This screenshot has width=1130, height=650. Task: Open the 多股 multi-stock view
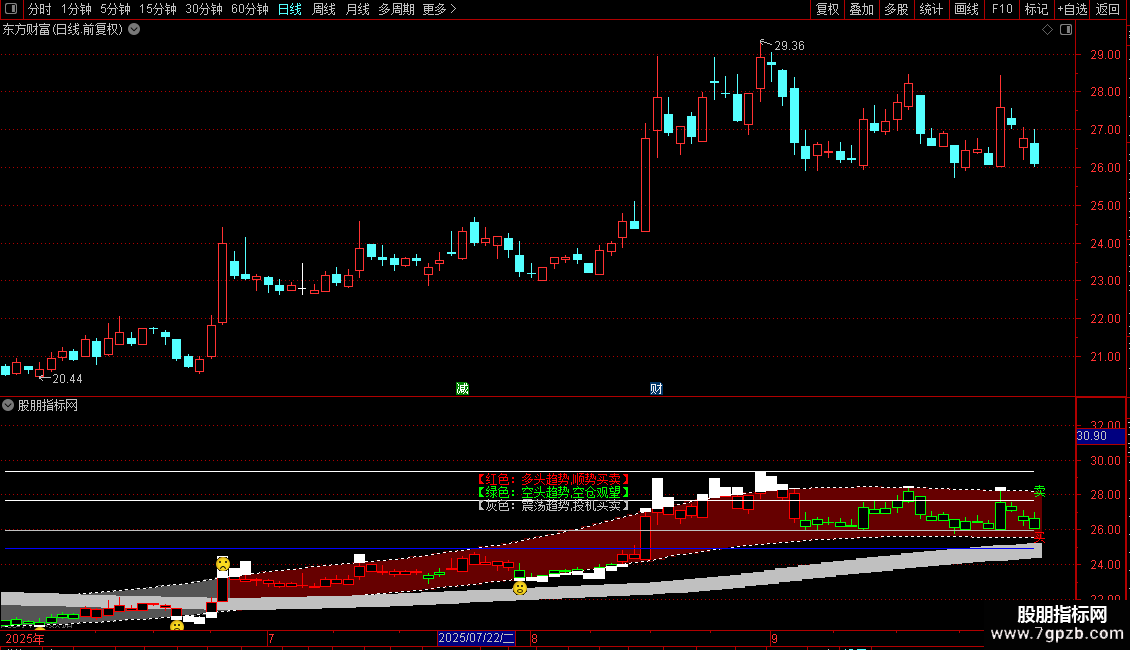(896, 9)
